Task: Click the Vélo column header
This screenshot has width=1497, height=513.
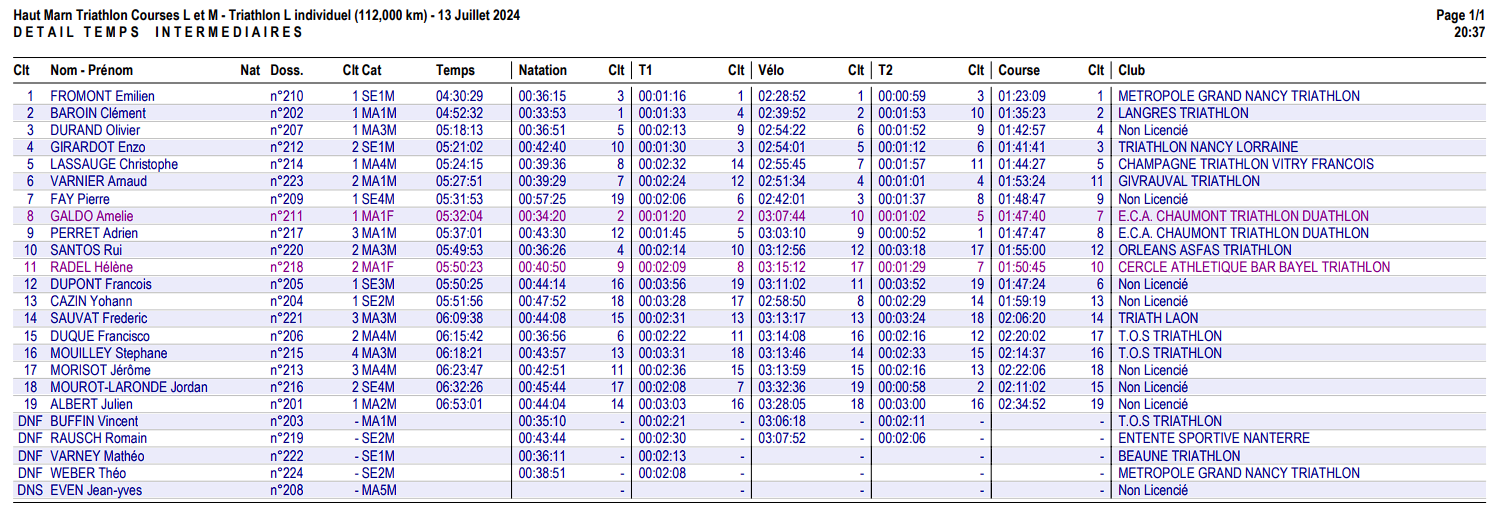Action: [771, 70]
